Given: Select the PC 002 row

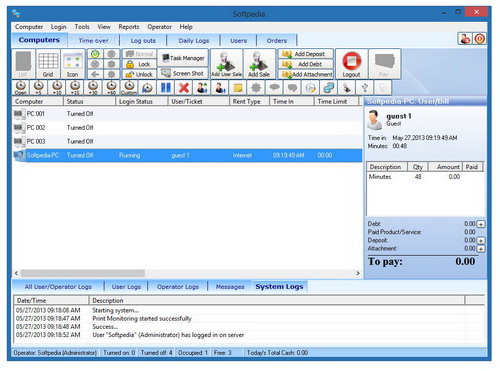Looking at the screenshot, I should (x=187, y=128).
